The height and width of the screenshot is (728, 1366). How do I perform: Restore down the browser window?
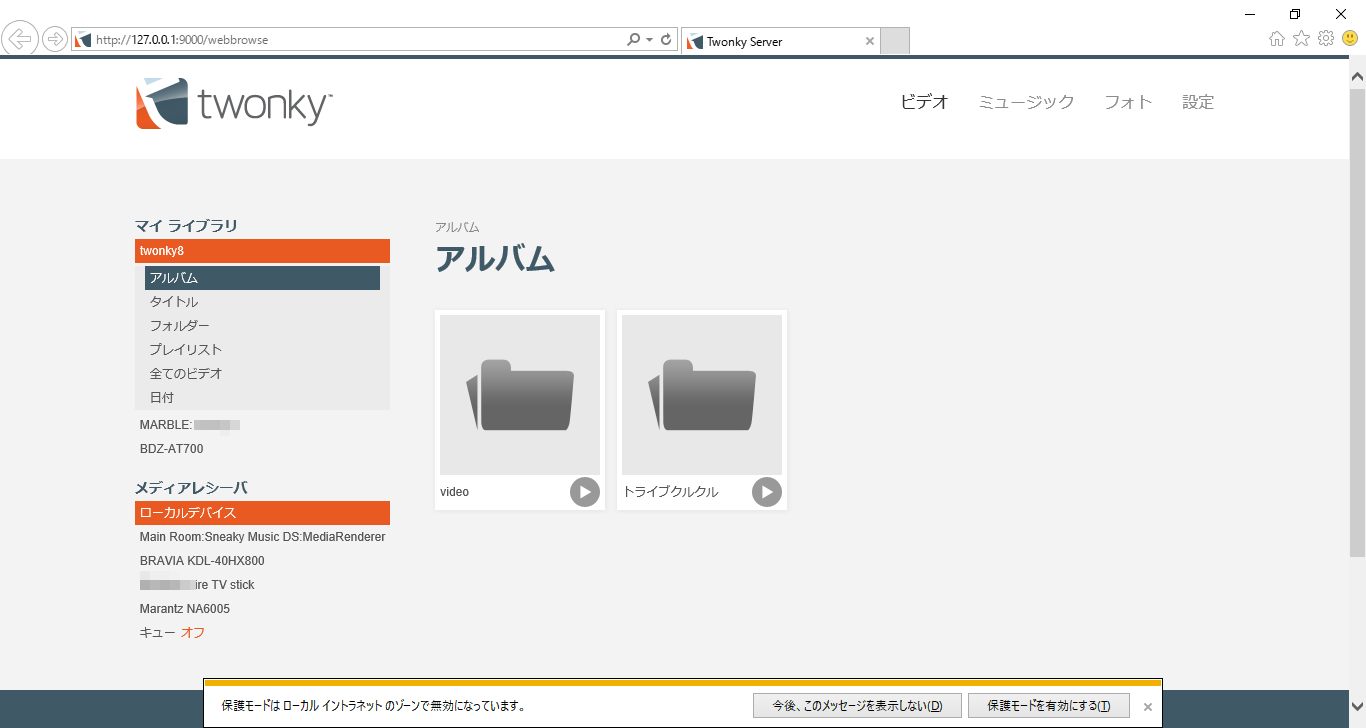coord(1295,13)
